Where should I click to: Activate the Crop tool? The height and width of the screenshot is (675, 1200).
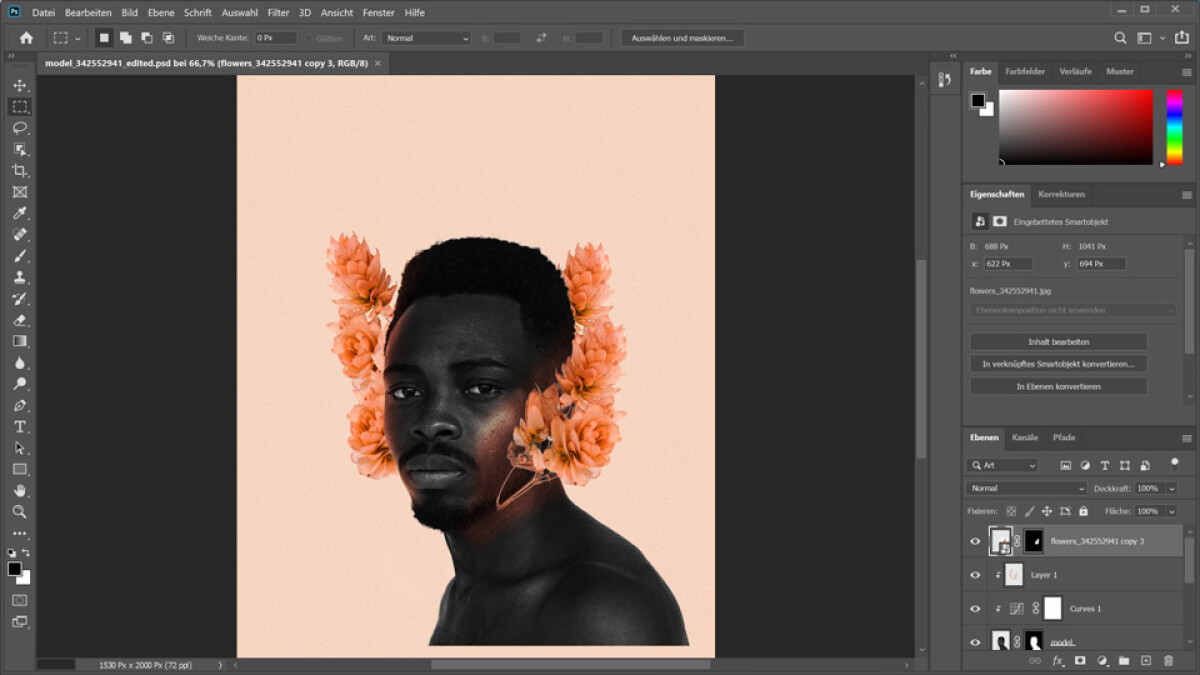(x=19, y=170)
